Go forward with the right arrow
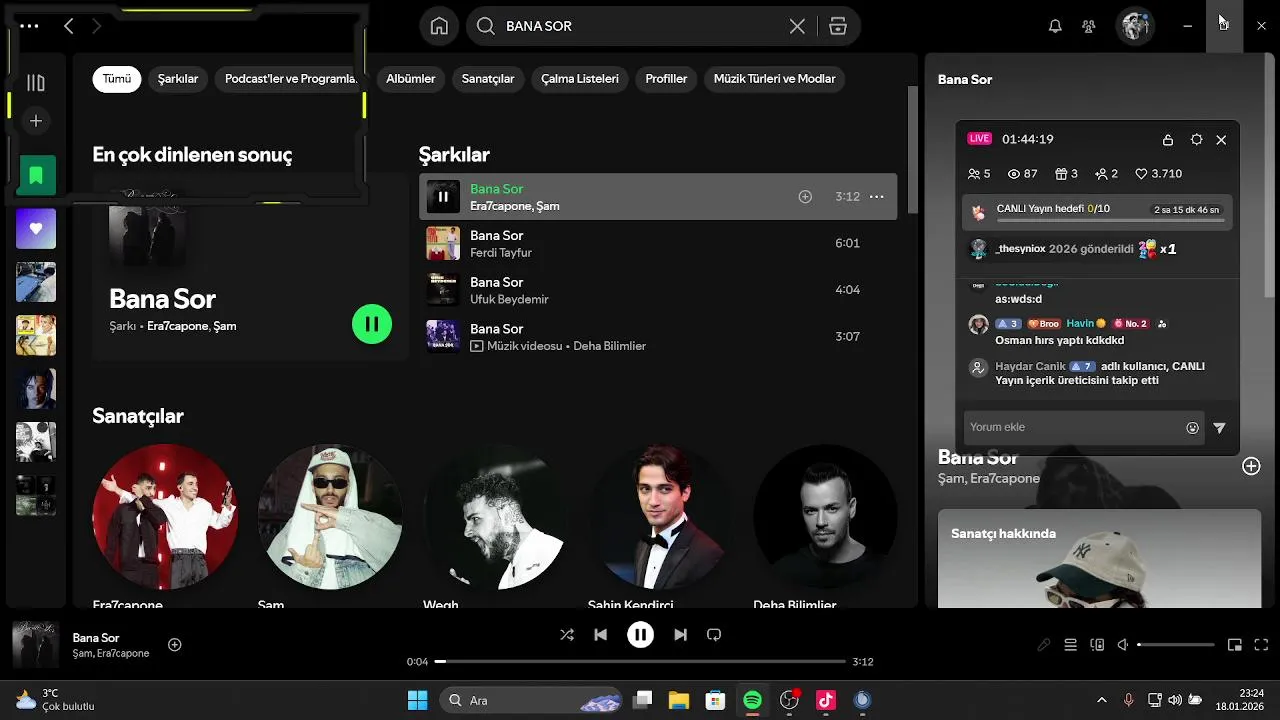Screen dimensions: 1280x720 click(97, 26)
